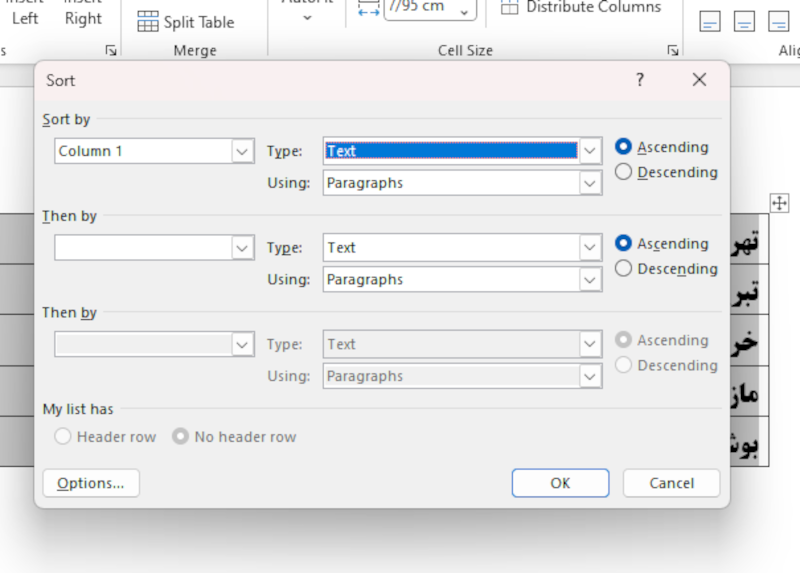Choose Header row option
Viewport: 800px width, 573px height.
pos(63,437)
